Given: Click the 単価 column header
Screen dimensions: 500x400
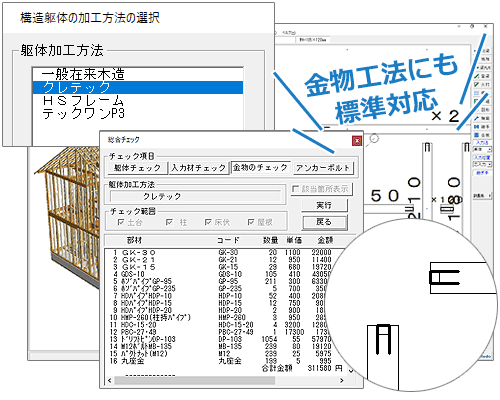Looking at the screenshot, I should pyautogui.click(x=294, y=240).
